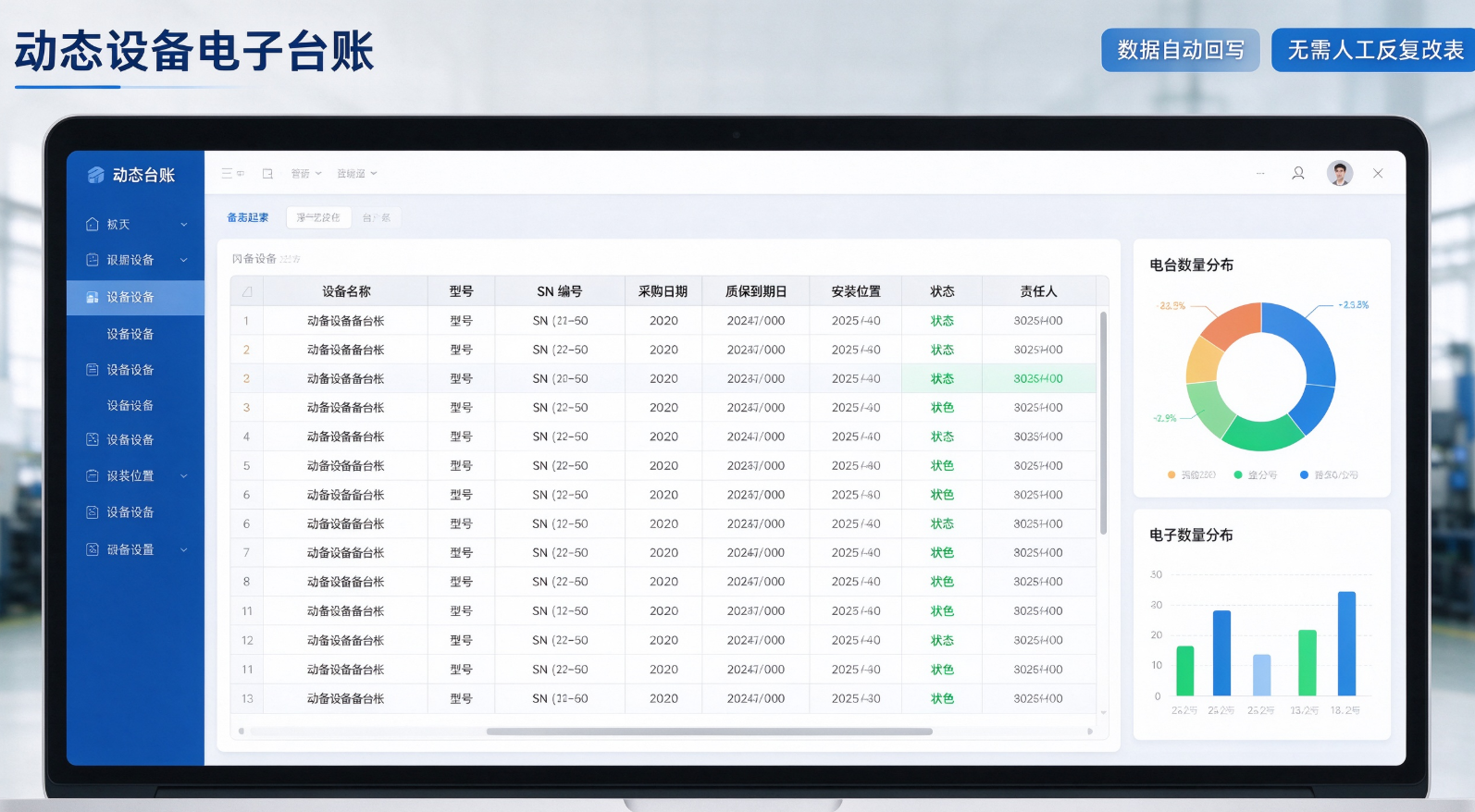Click the 动态台账 logo icon
Viewport: 1475px width, 812px height.
click(95, 175)
